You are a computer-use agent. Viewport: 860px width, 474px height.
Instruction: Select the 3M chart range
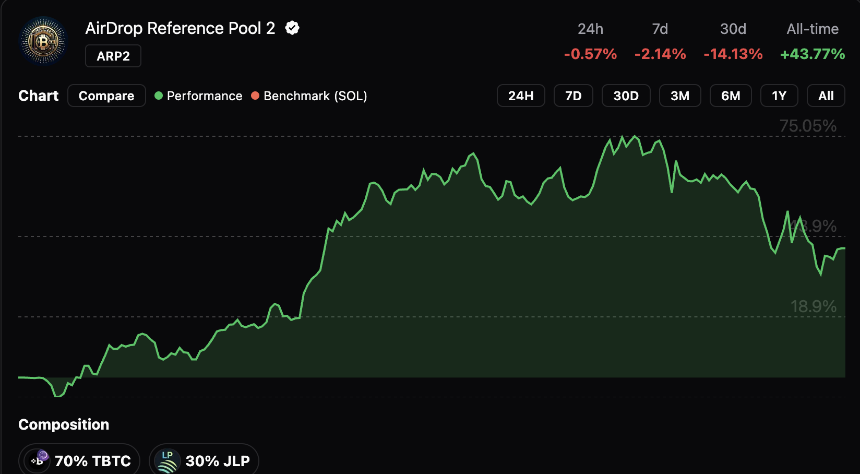pyautogui.click(x=680, y=96)
